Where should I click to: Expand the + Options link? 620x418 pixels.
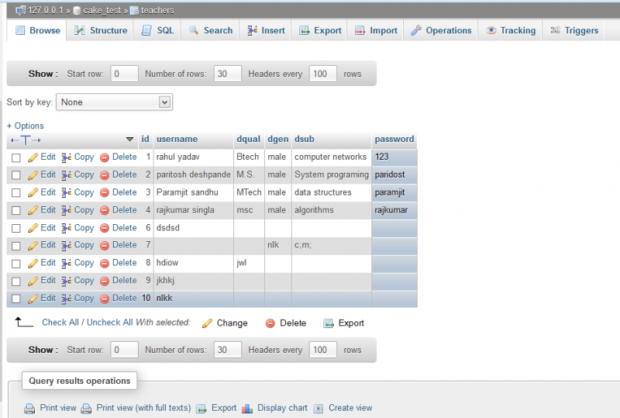(26, 126)
